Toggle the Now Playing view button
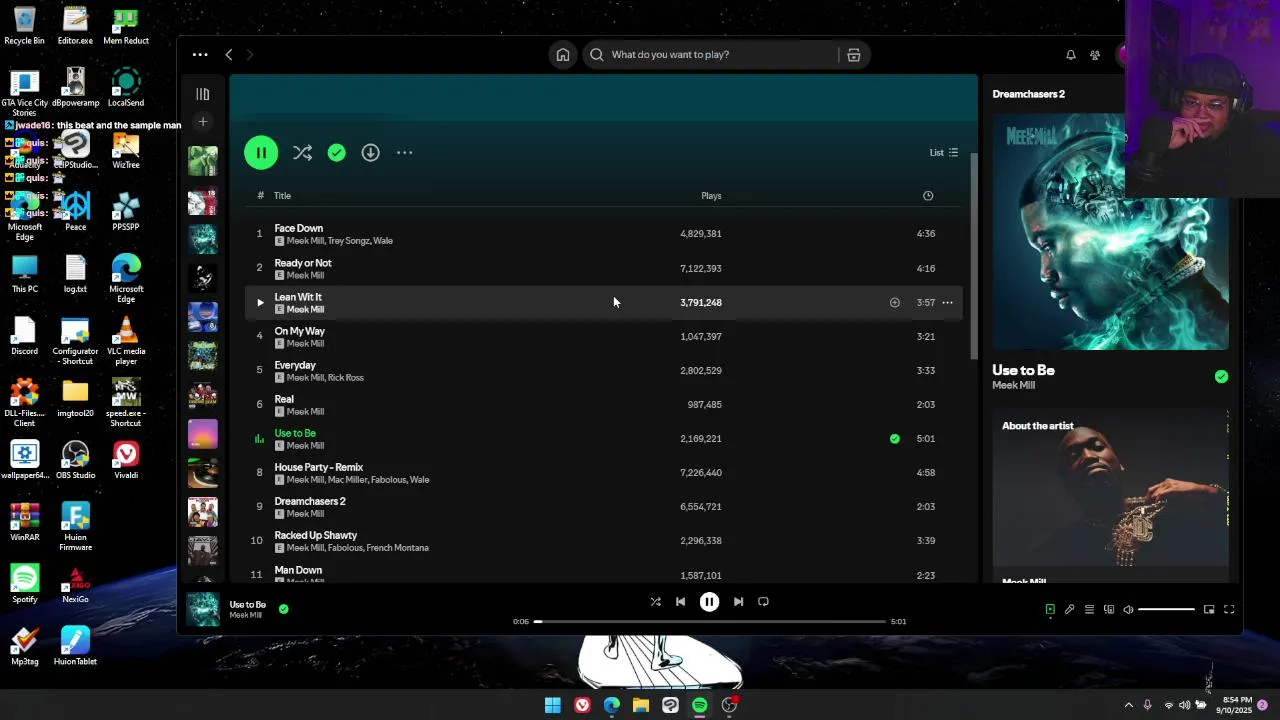 click(x=1050, y=610)
